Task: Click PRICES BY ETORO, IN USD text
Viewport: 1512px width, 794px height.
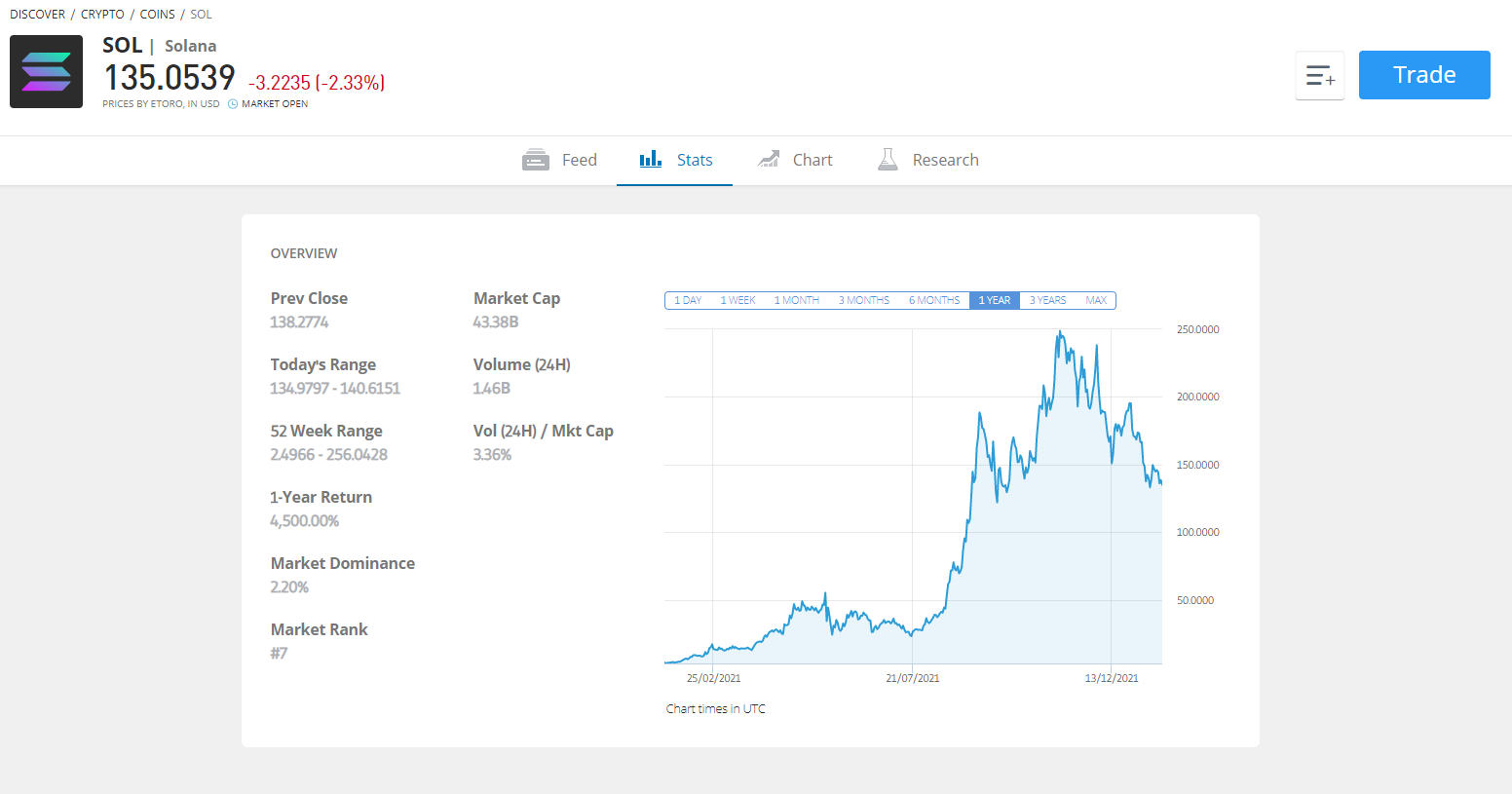Action: pos(161,104)
